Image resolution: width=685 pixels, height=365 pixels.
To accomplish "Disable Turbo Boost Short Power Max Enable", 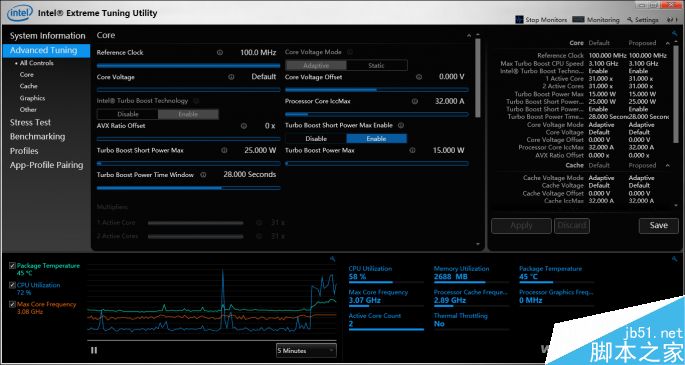I will tap(316, 139).
